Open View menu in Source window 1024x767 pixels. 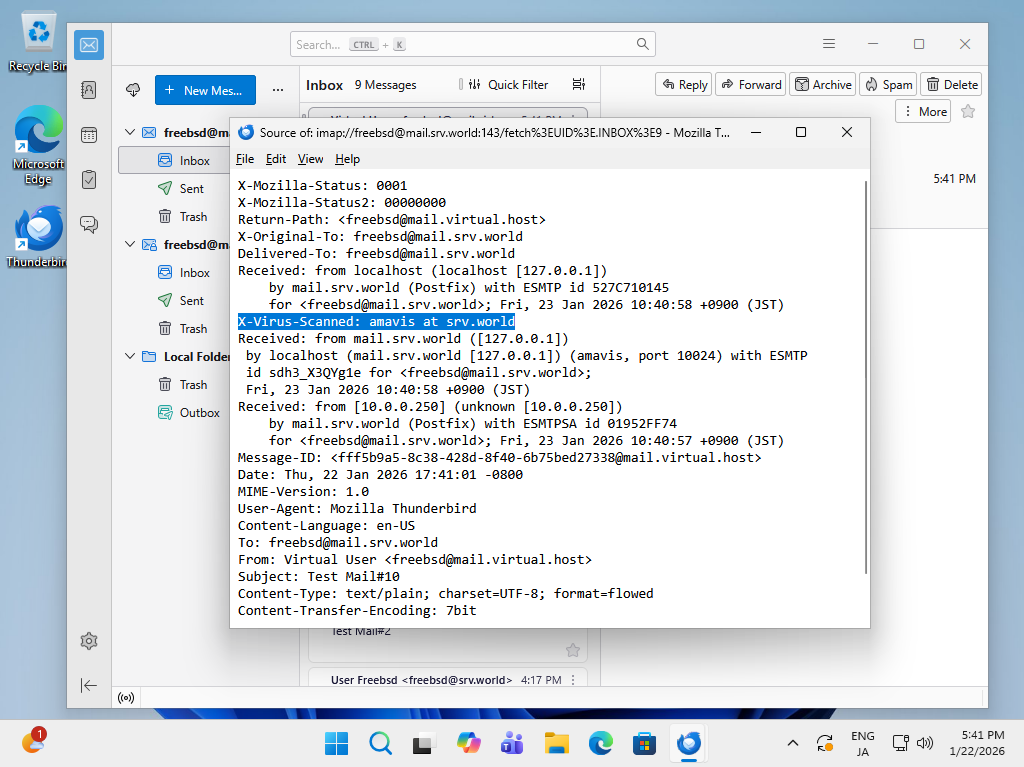pos(310,159)
